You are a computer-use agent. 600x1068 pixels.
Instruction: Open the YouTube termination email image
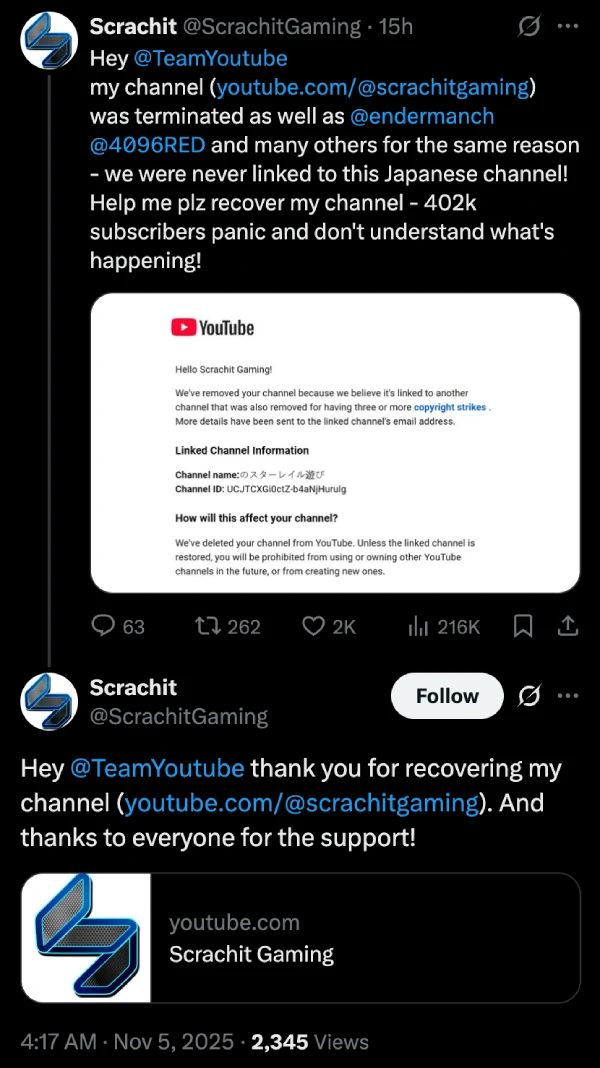pos(335,442)
